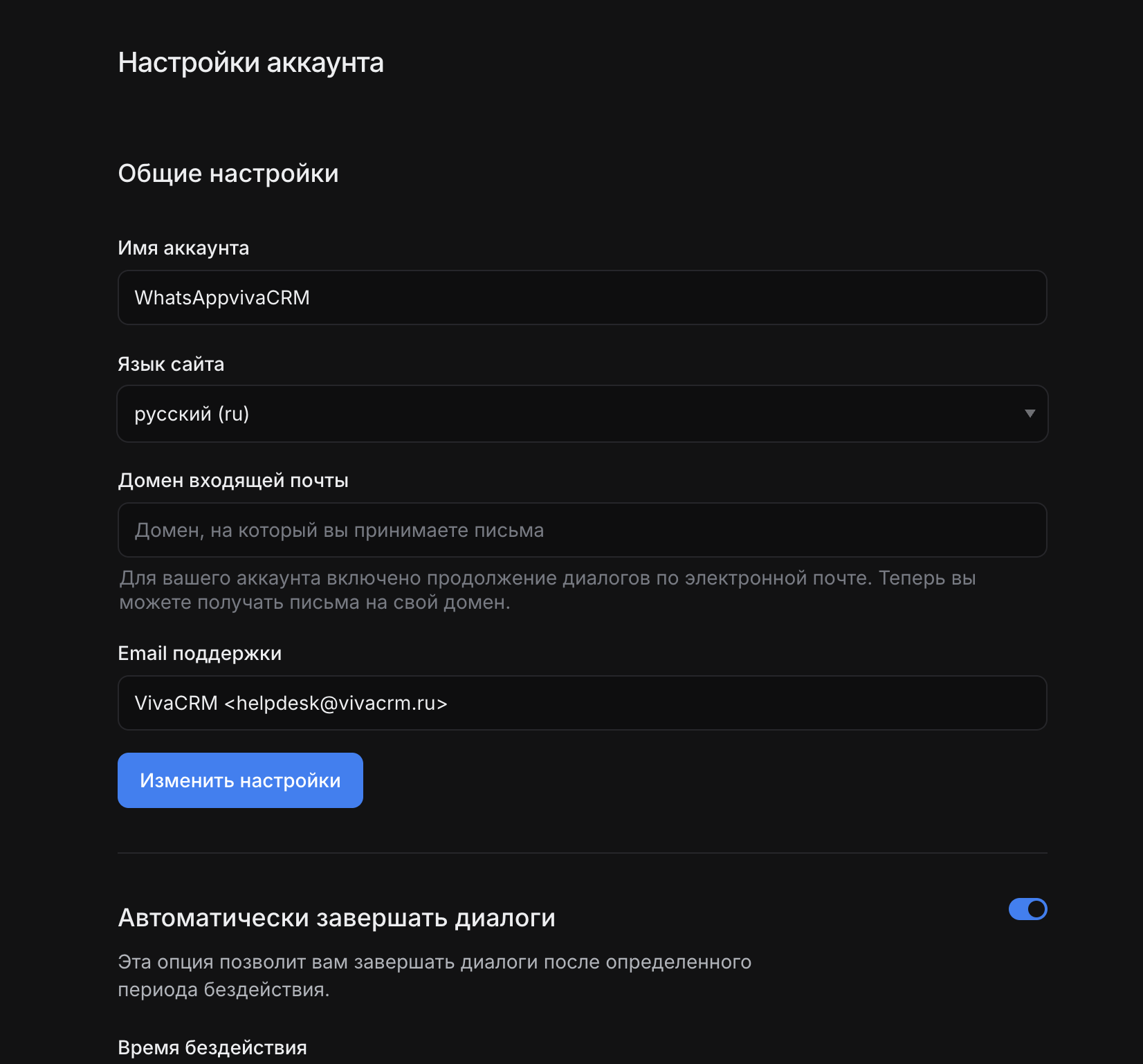This screenshot has width=1143, height=1064.
Task: Click the Имя аккаунта field label
Action: (x=183, y=248)
